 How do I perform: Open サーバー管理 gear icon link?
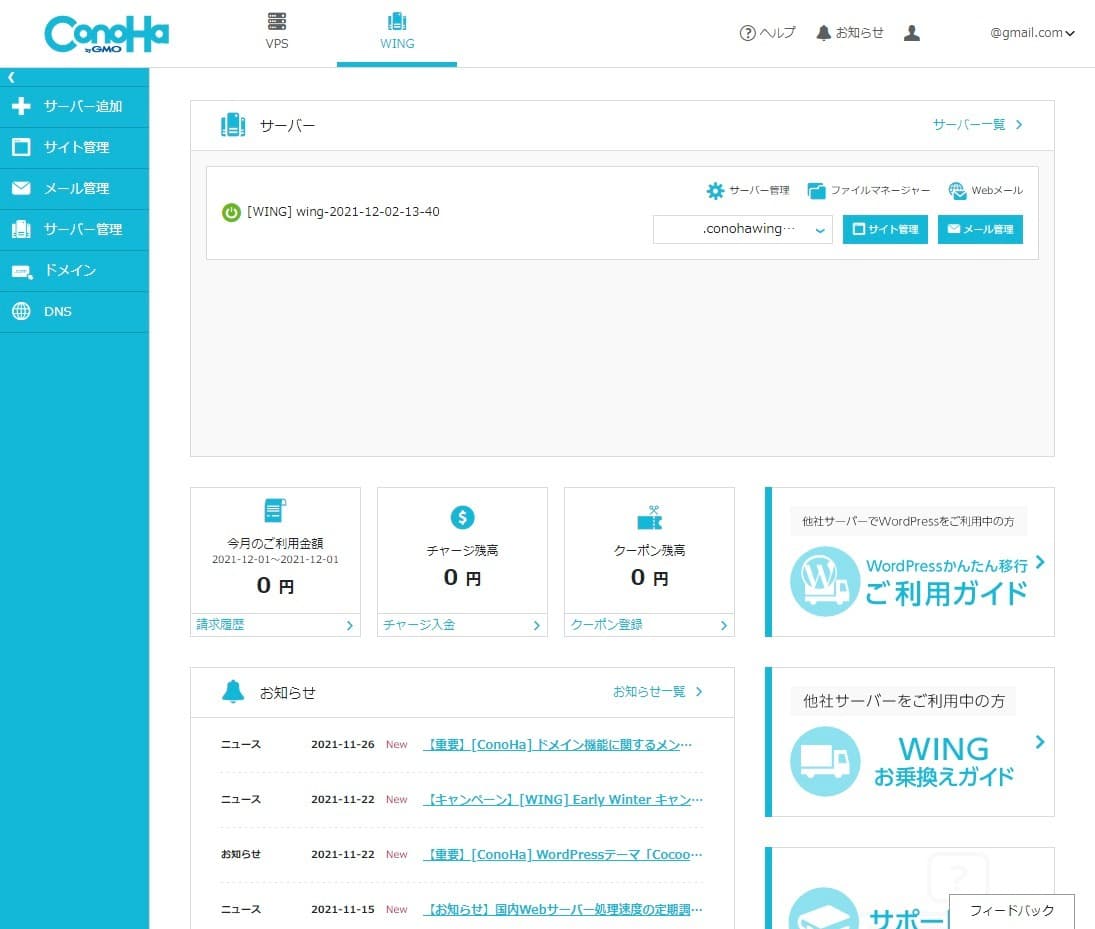pyautogui.click(x=747, y=190)
